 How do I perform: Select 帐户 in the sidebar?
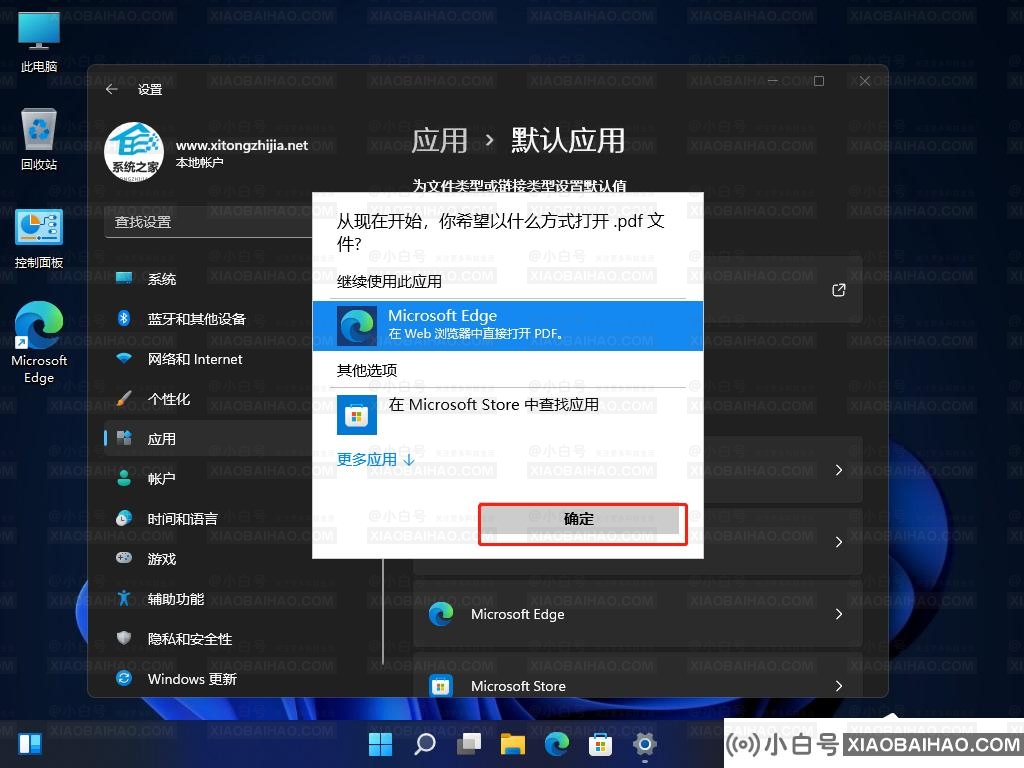(x=209, y=479)
